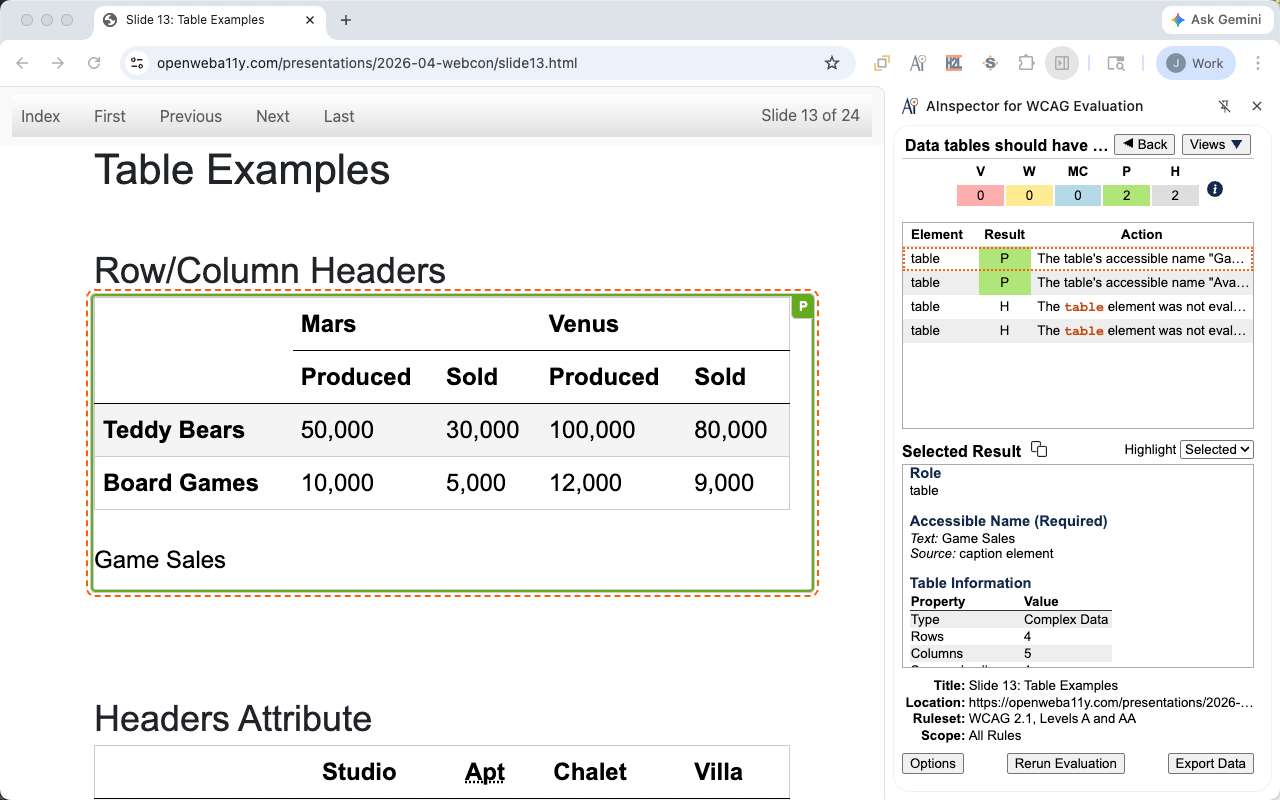Click the green P badge on table
Image resolution: width=1280 pixels, height=800 pixels.
point(802,307)
